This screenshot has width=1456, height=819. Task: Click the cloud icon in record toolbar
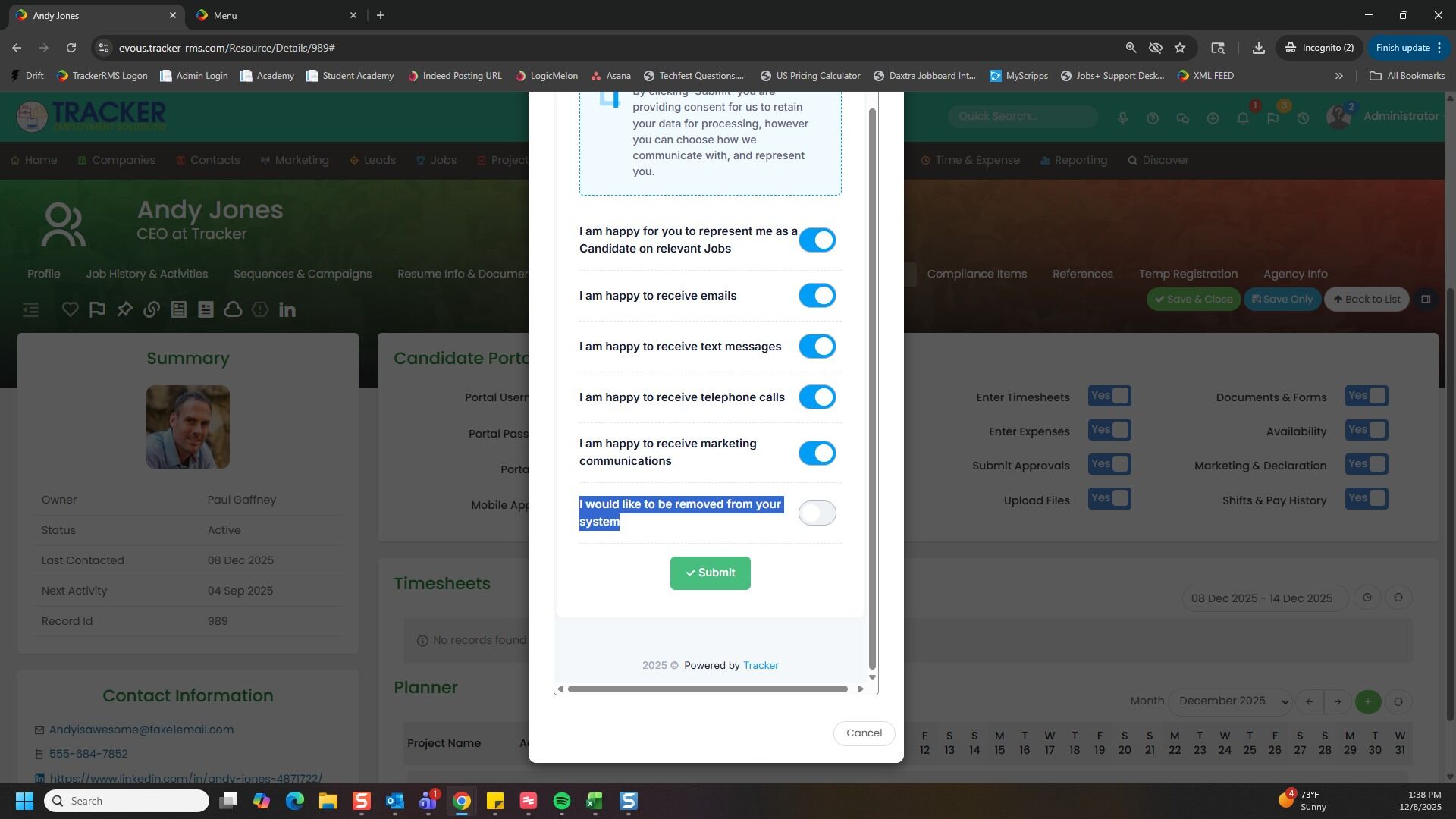(x=233, y=309)
